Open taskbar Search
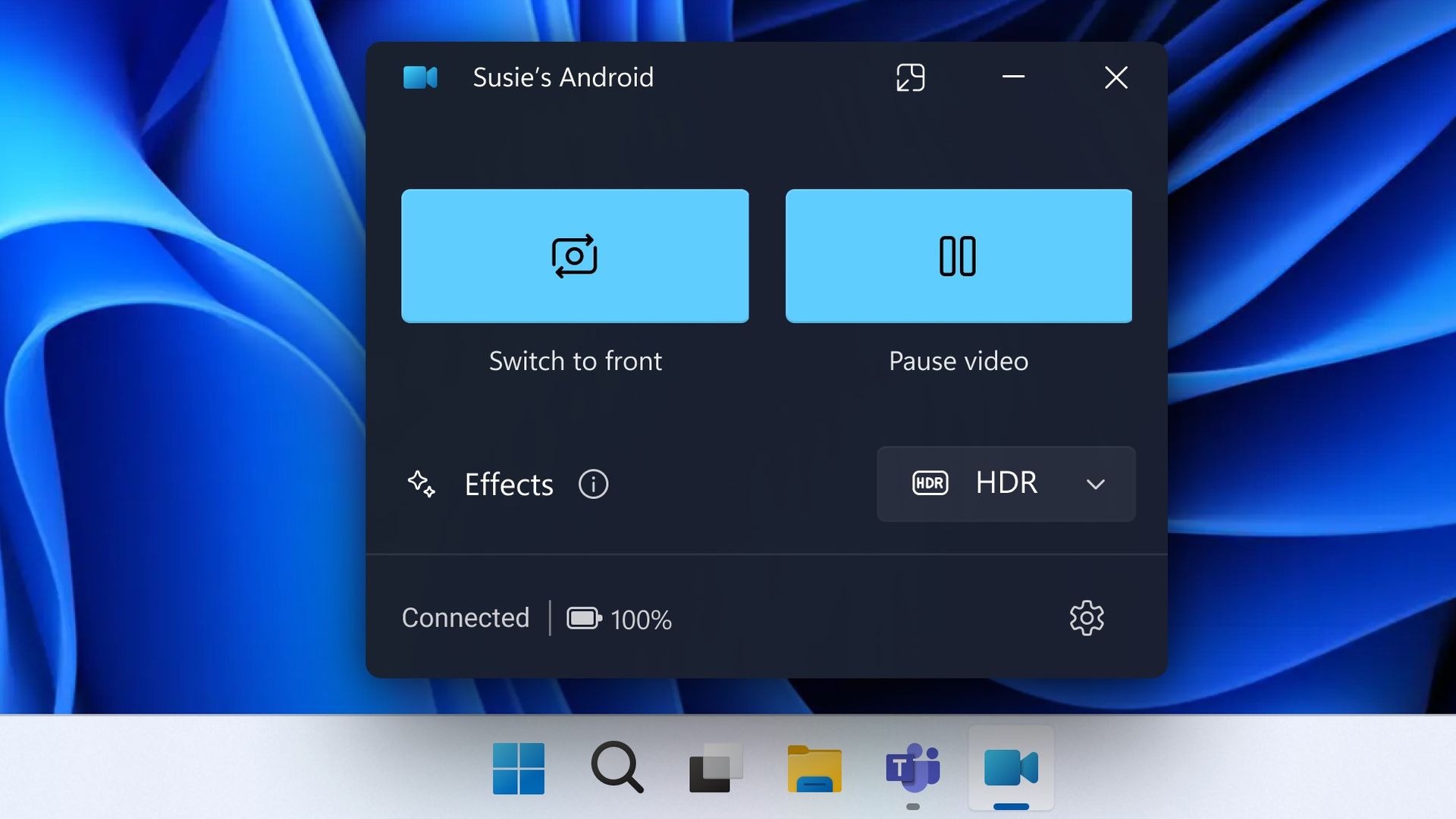 (617, 768)
